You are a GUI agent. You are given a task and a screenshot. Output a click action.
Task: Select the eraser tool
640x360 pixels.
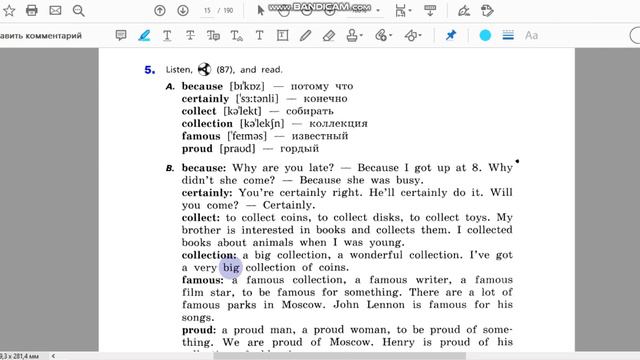click(329, 36)
